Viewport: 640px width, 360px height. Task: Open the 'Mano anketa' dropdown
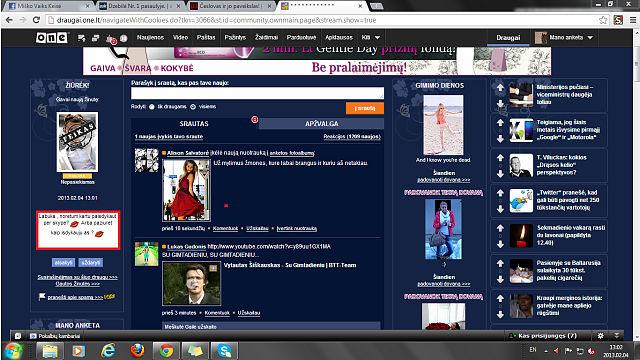tap(564, 38)
